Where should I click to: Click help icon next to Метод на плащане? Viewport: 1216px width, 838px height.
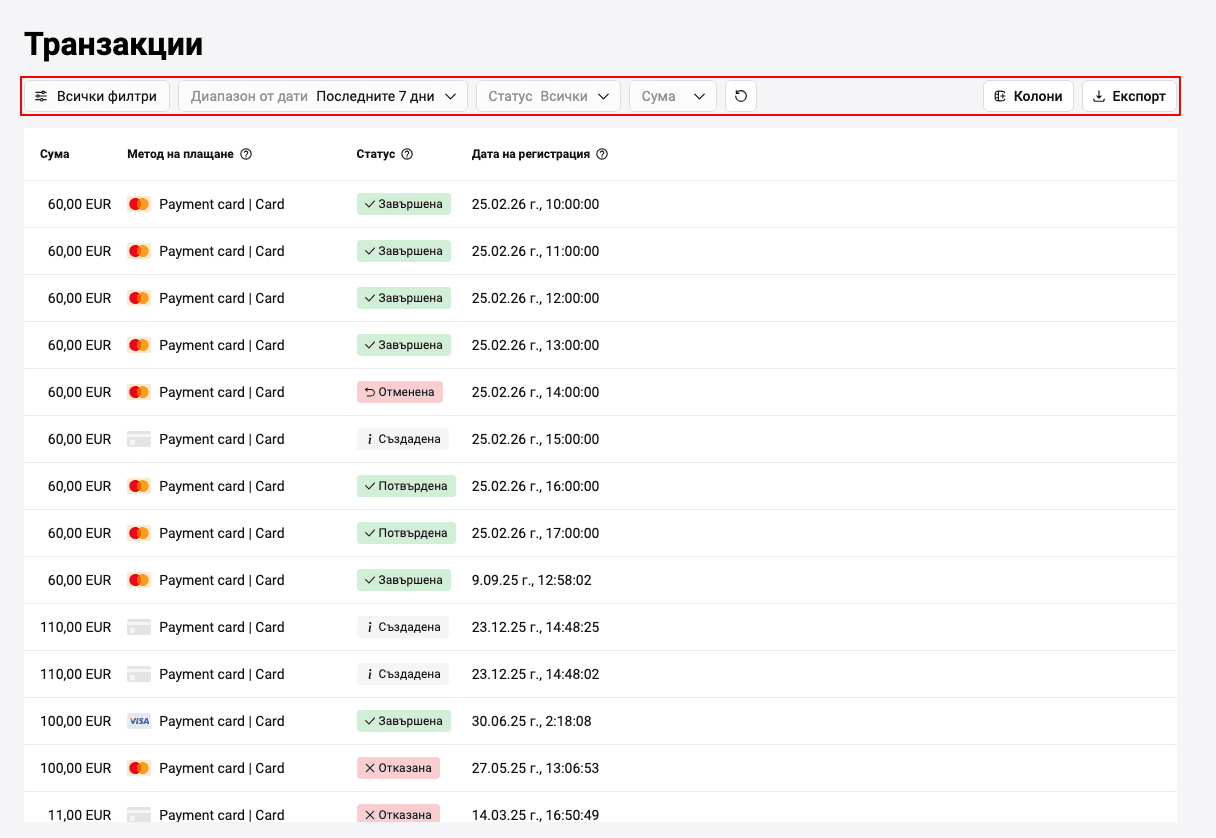coord(246,155)
